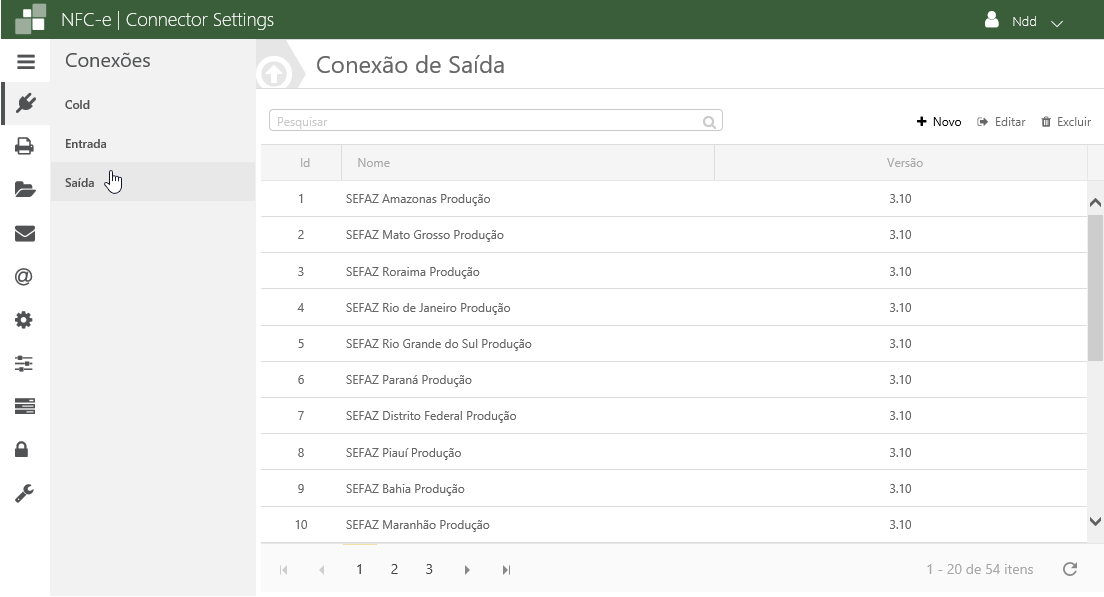The height and width of the screenshot is (597, 1104).
Task: Click the Novo button
Action: [x=939, y=122]
